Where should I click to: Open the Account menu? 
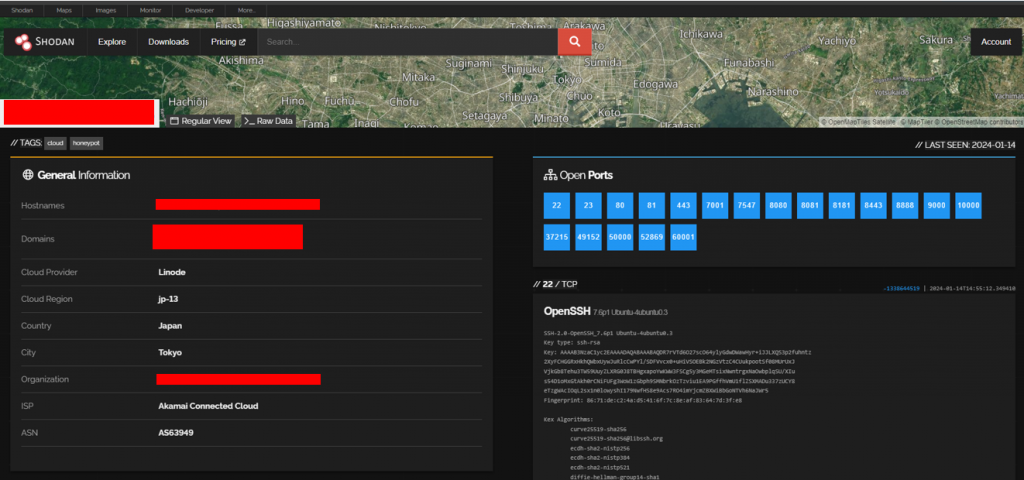pos(995,42)
